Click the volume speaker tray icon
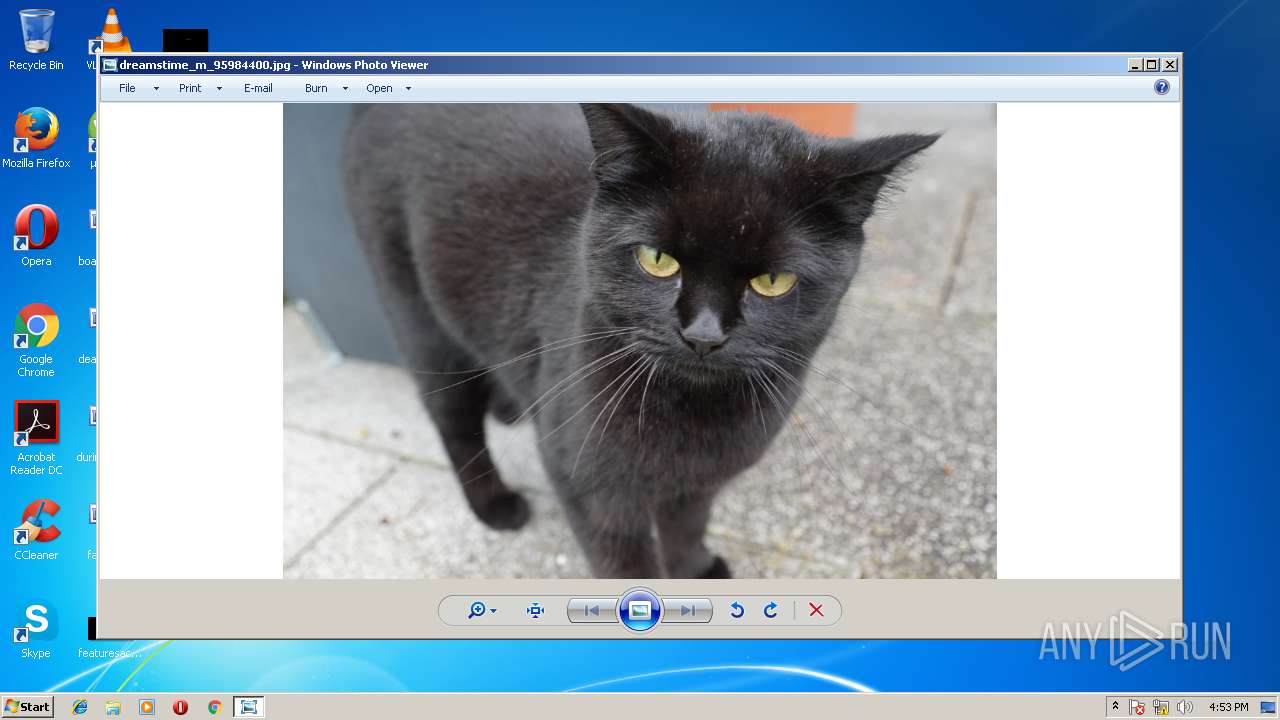 point(1184,707)
